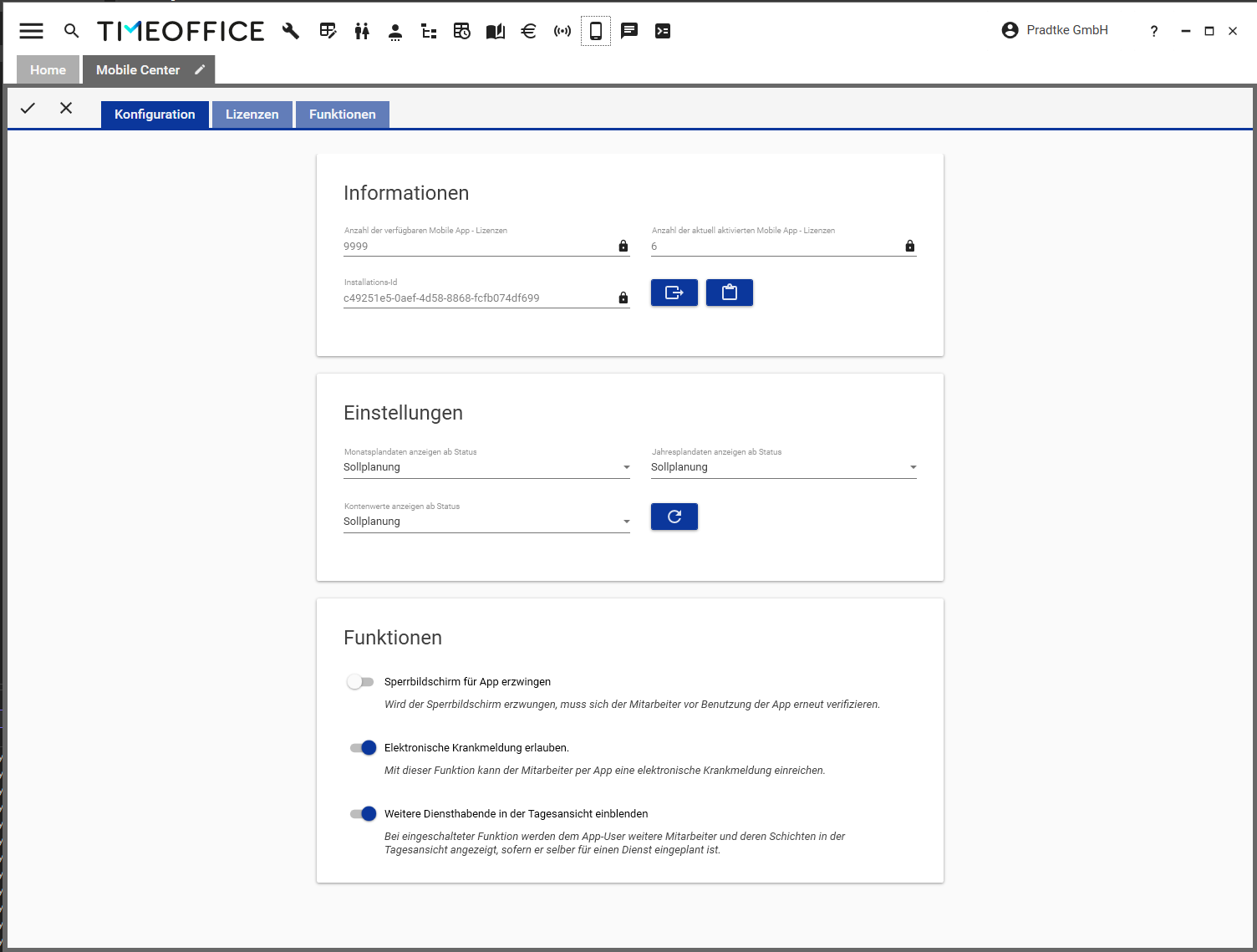The image size is (1257, 952).
Task: Toggle Weitere Diensthabende in Tagesansicht switch
Action: [x=363, y=814]
